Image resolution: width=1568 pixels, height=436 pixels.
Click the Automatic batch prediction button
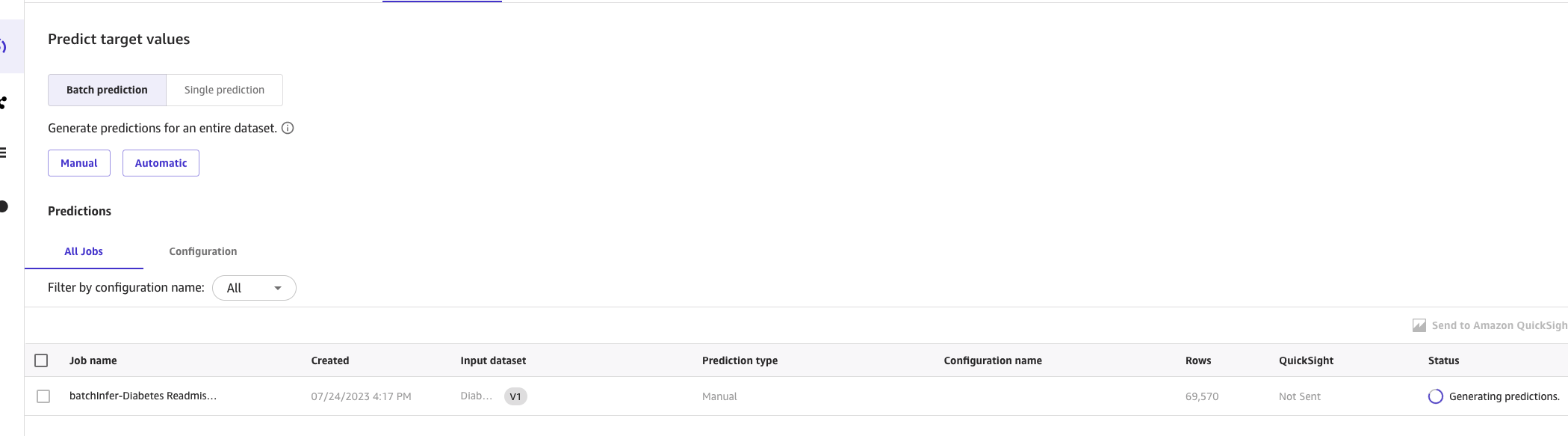[x=161, y=163]
